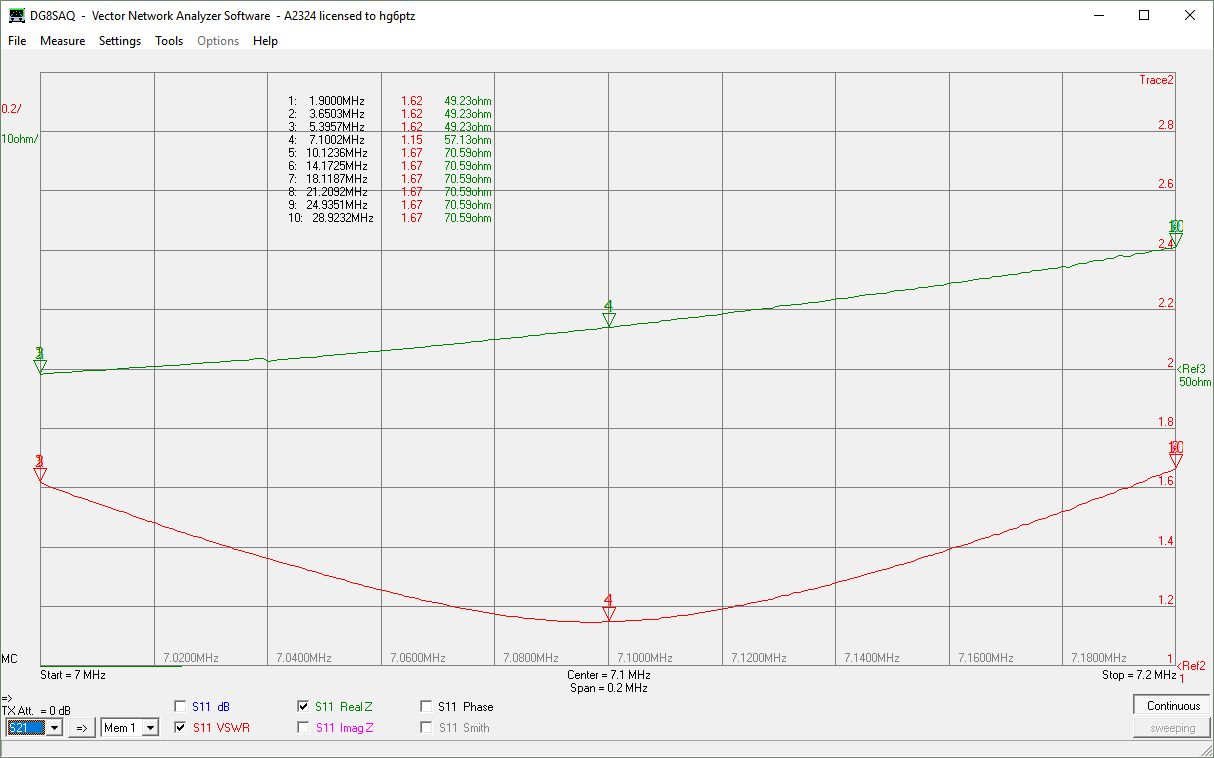Click the Start = 7 MHz frequency label
Screen dimensions: 1214x758
pos(73,675)
